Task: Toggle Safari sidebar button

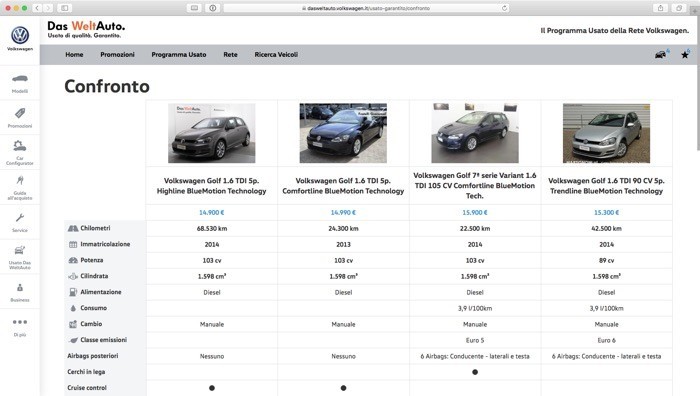Action: tap(65, 8)
